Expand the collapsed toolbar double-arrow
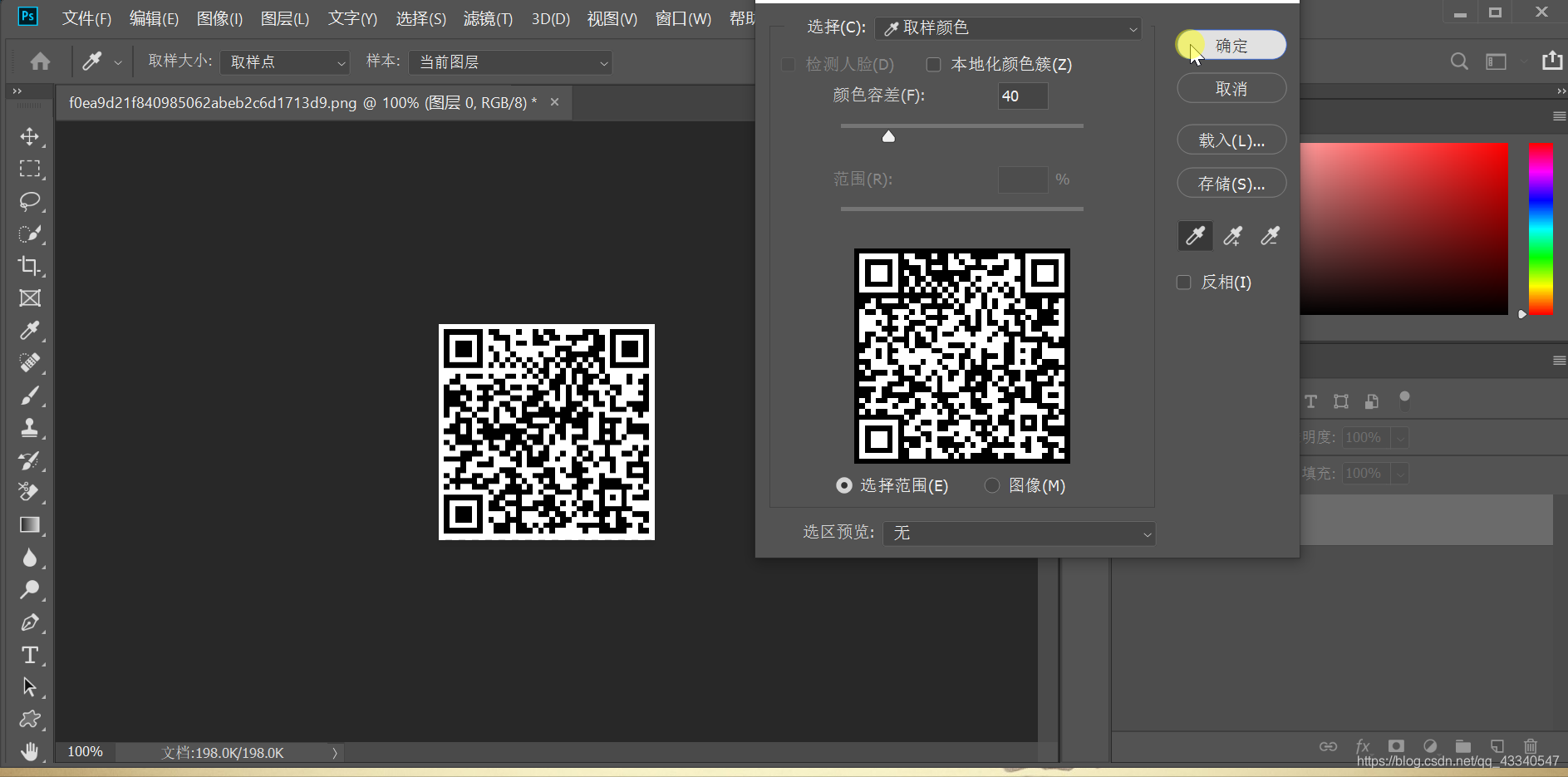 (x=17, y=91)
